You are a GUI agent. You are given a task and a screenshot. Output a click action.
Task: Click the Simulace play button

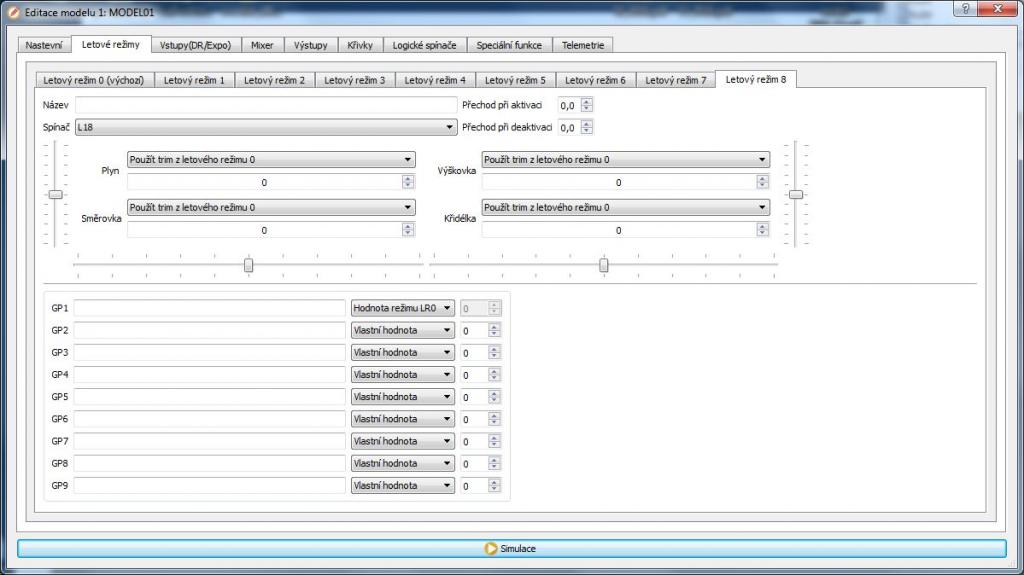click(511, 548)
